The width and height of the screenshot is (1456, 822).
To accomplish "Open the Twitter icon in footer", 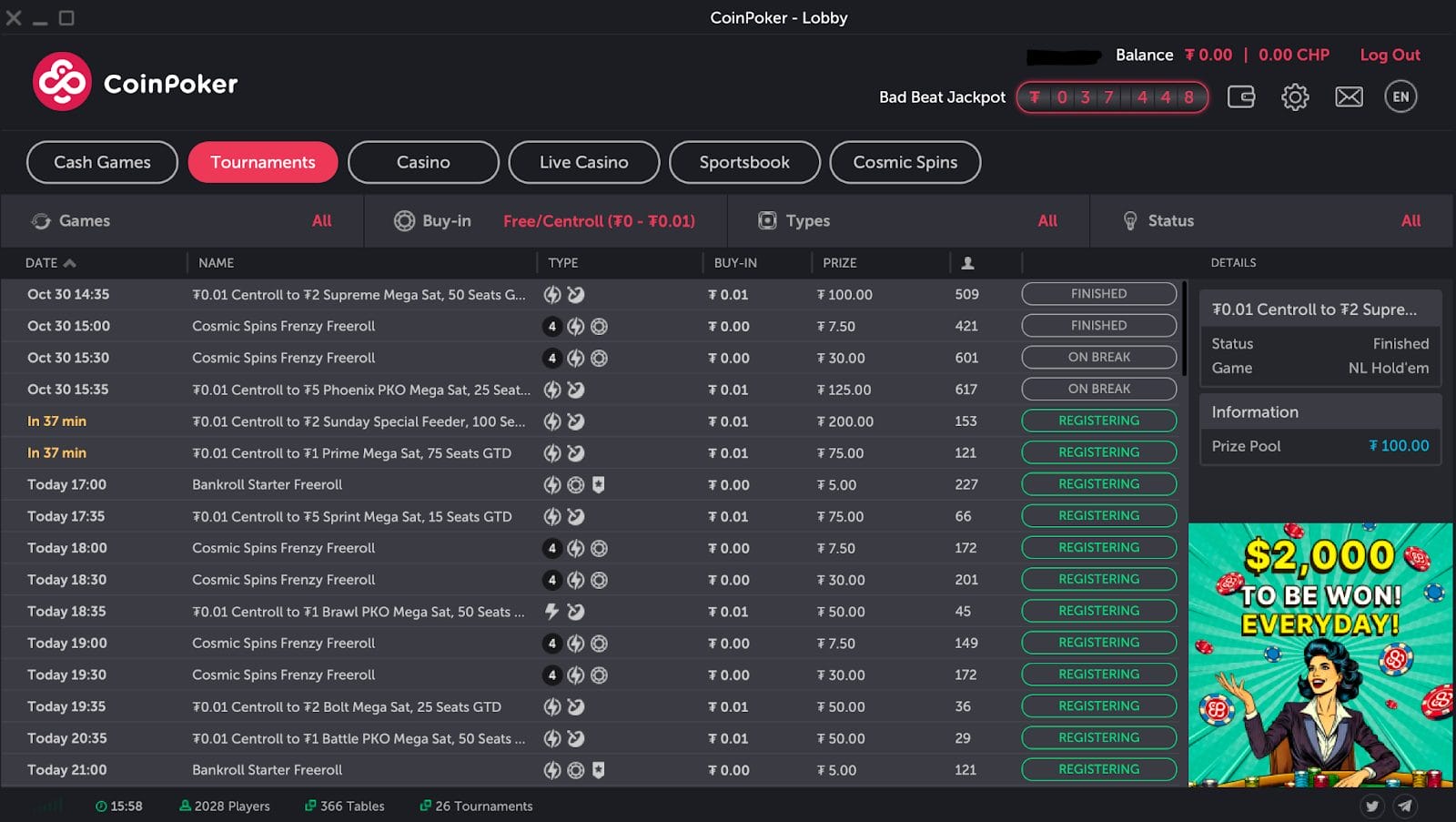I will coord(1372,806).
